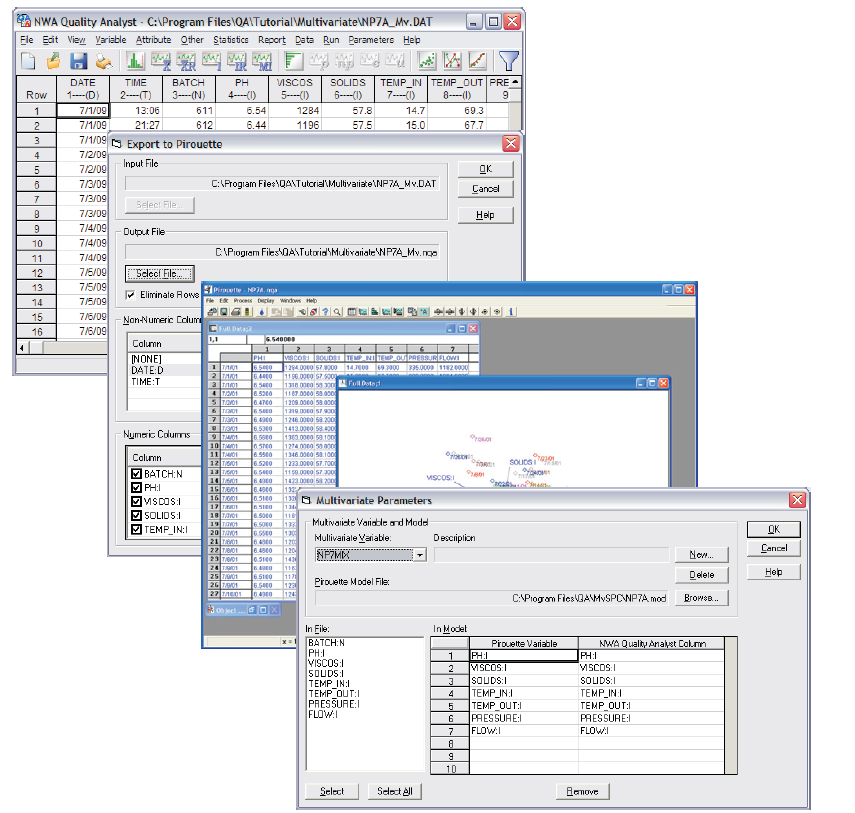This screenshot has width=855, height=813.
Task: Click the scroll-left arrow of data grid scrollbar
Action: coord(22,347)
